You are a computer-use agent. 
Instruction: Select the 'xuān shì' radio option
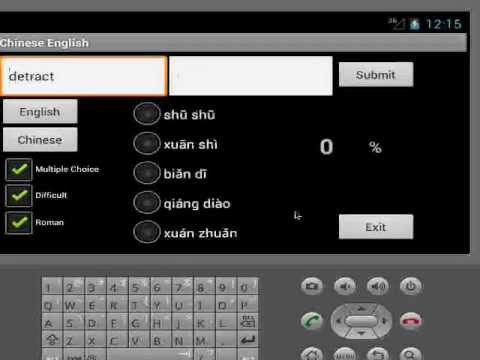point(147,144)
